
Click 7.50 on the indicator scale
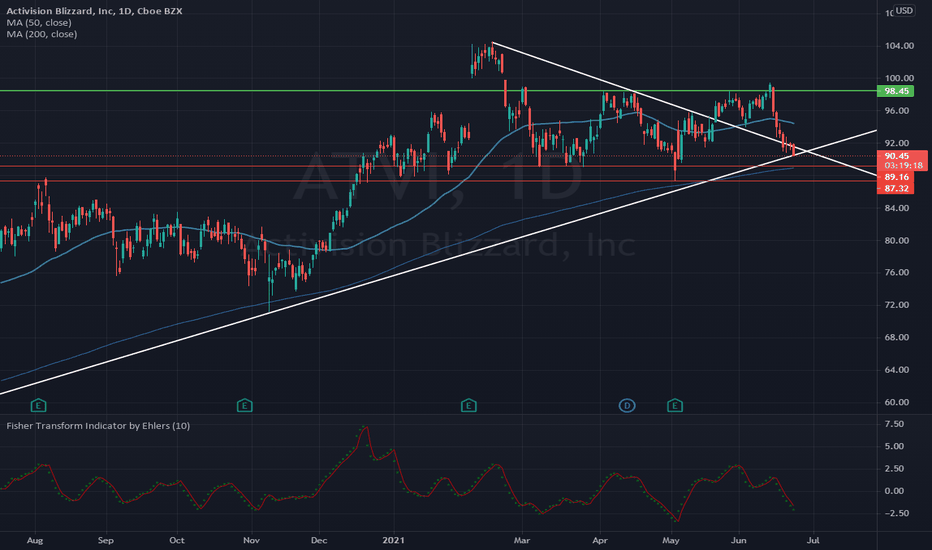895,424
